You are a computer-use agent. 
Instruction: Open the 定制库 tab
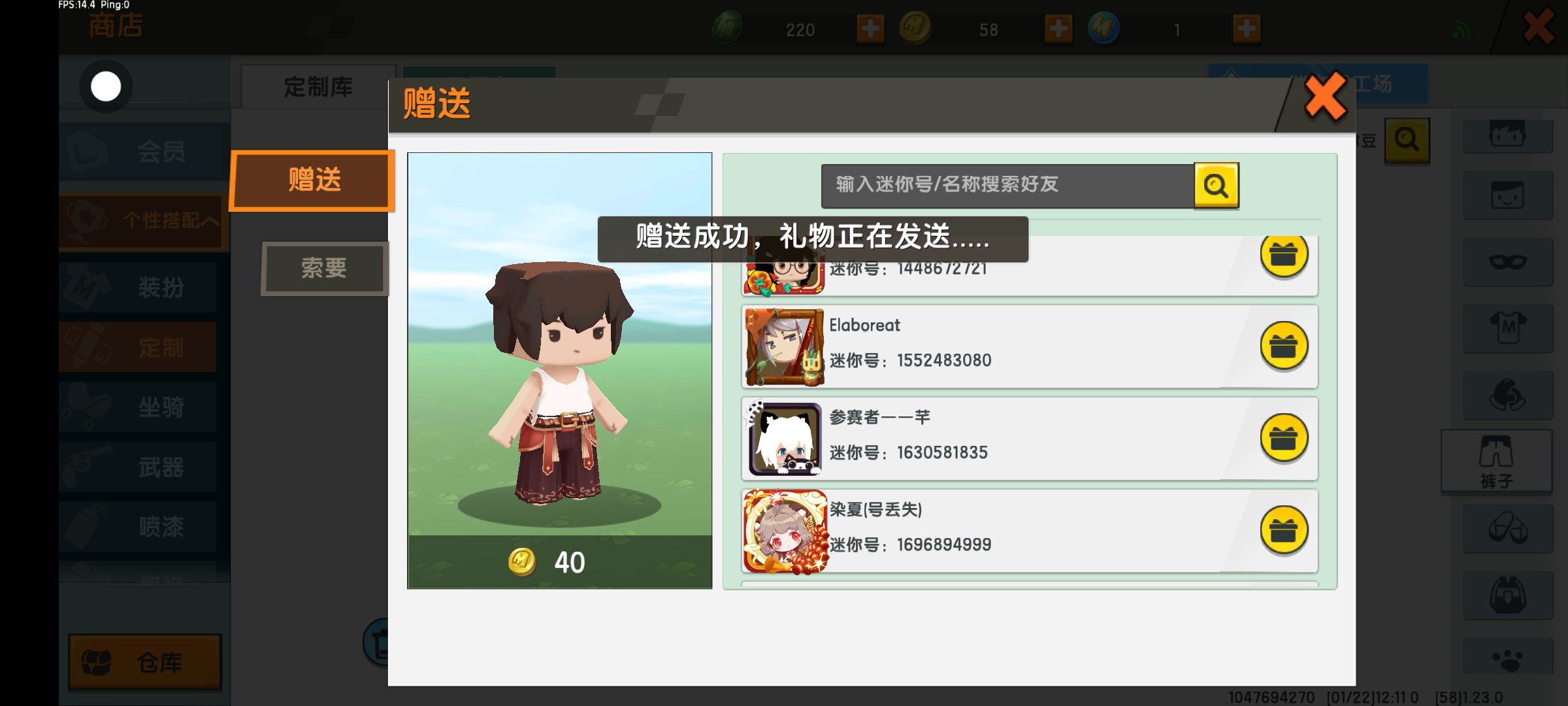pyautogui.click(x=318, y=87)
